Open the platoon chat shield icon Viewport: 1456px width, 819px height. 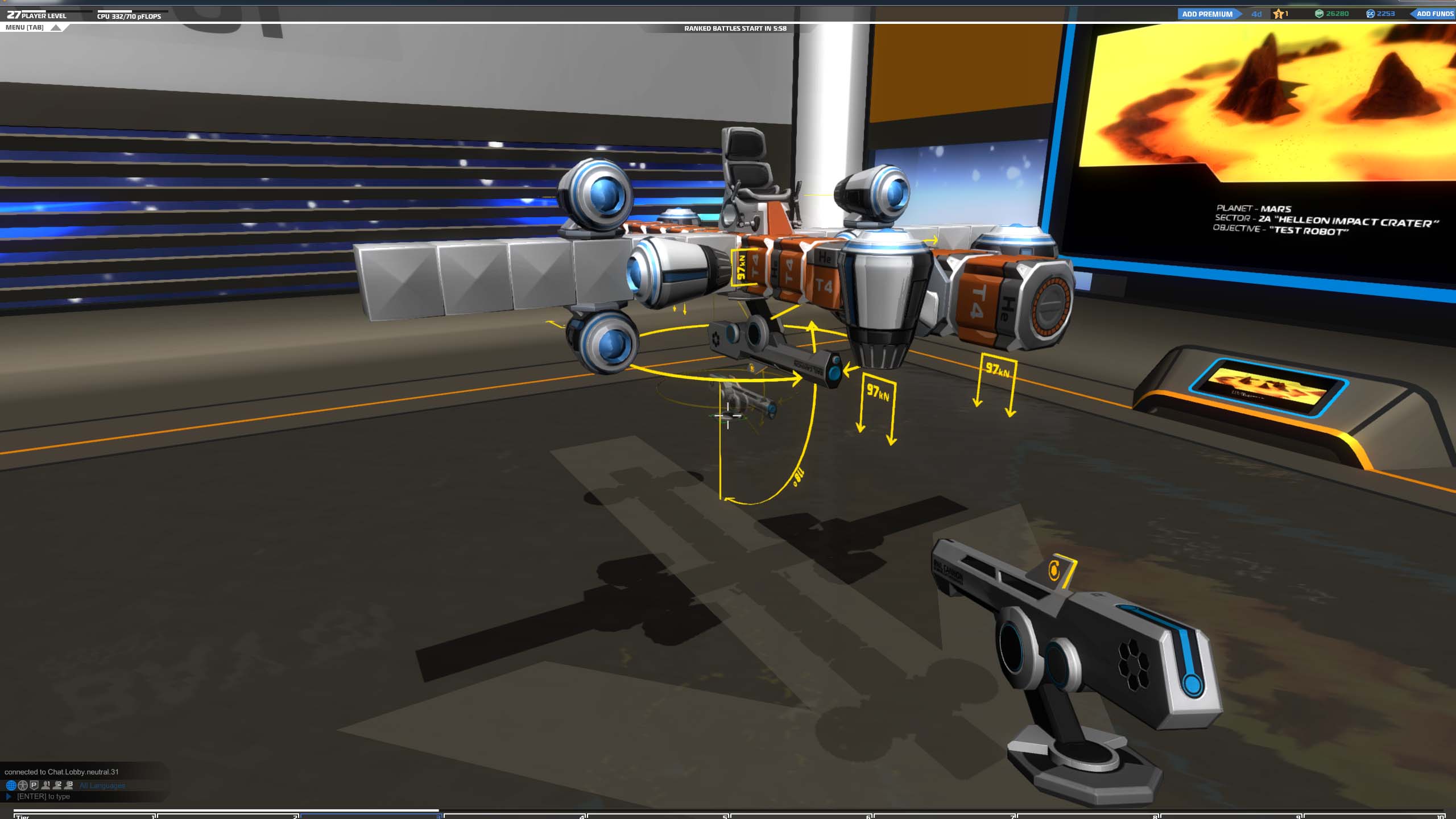(x=34, y=785)
